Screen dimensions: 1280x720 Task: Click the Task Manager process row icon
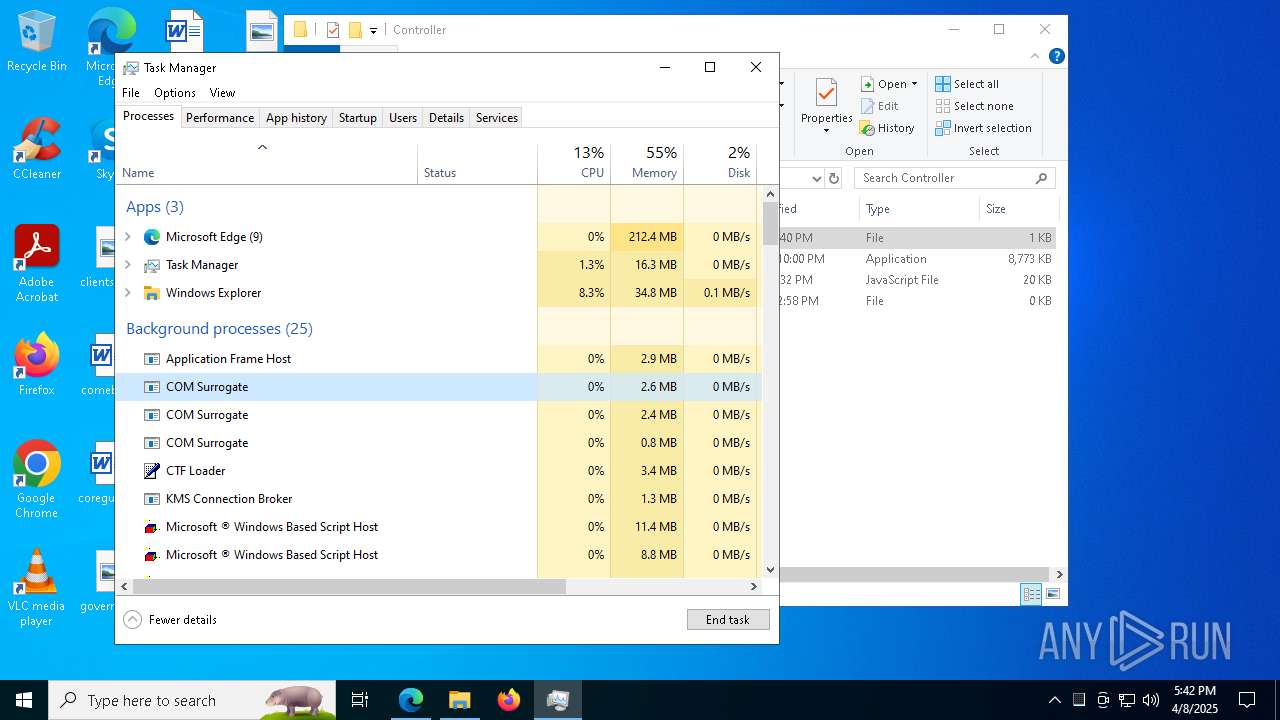click(152, 265)
